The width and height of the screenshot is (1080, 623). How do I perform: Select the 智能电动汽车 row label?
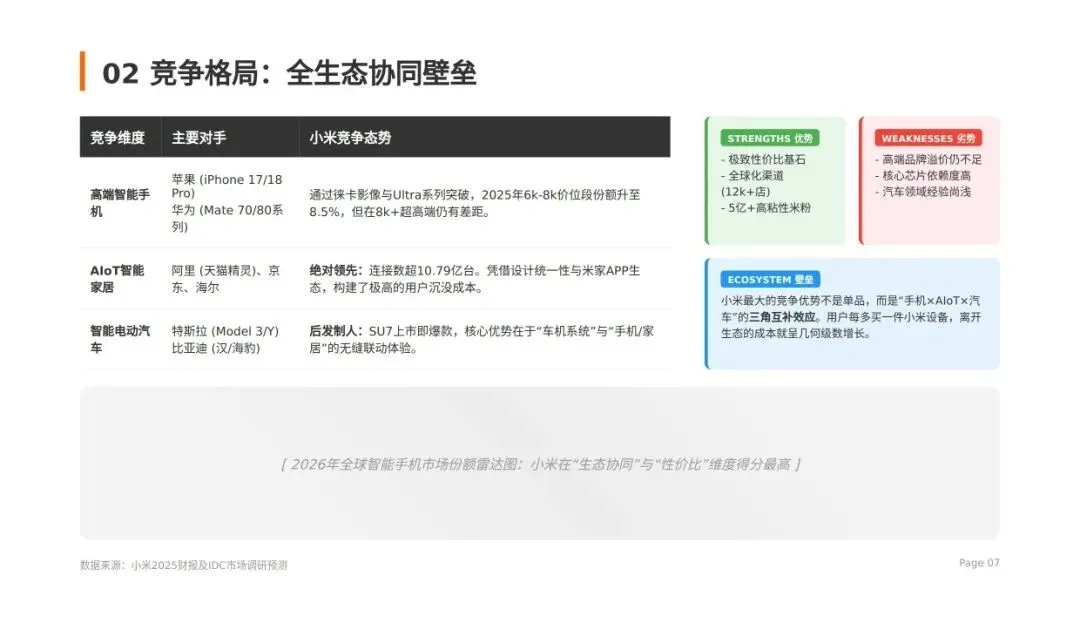pos(118,338)
